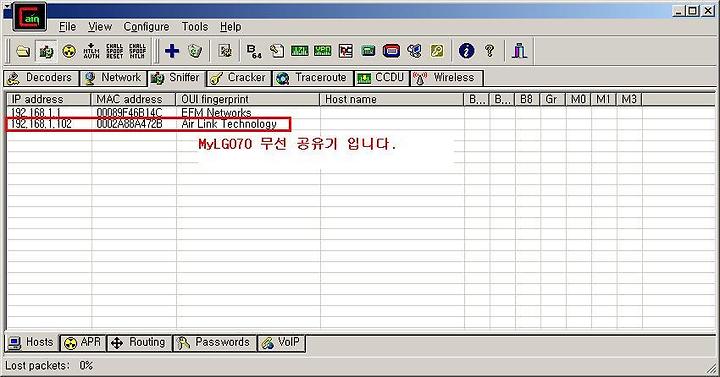Click the Gr column header
The image size is (720, 377).
552,99
